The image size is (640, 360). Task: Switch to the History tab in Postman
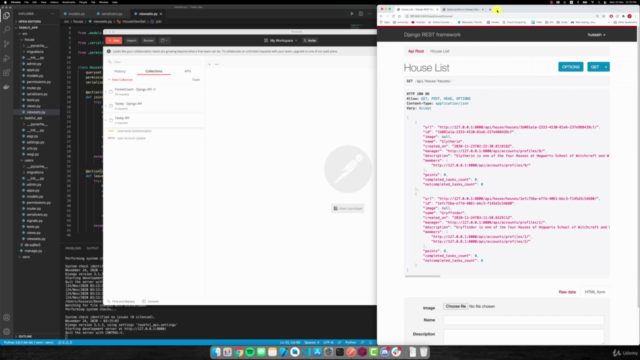tap(120, 71)
